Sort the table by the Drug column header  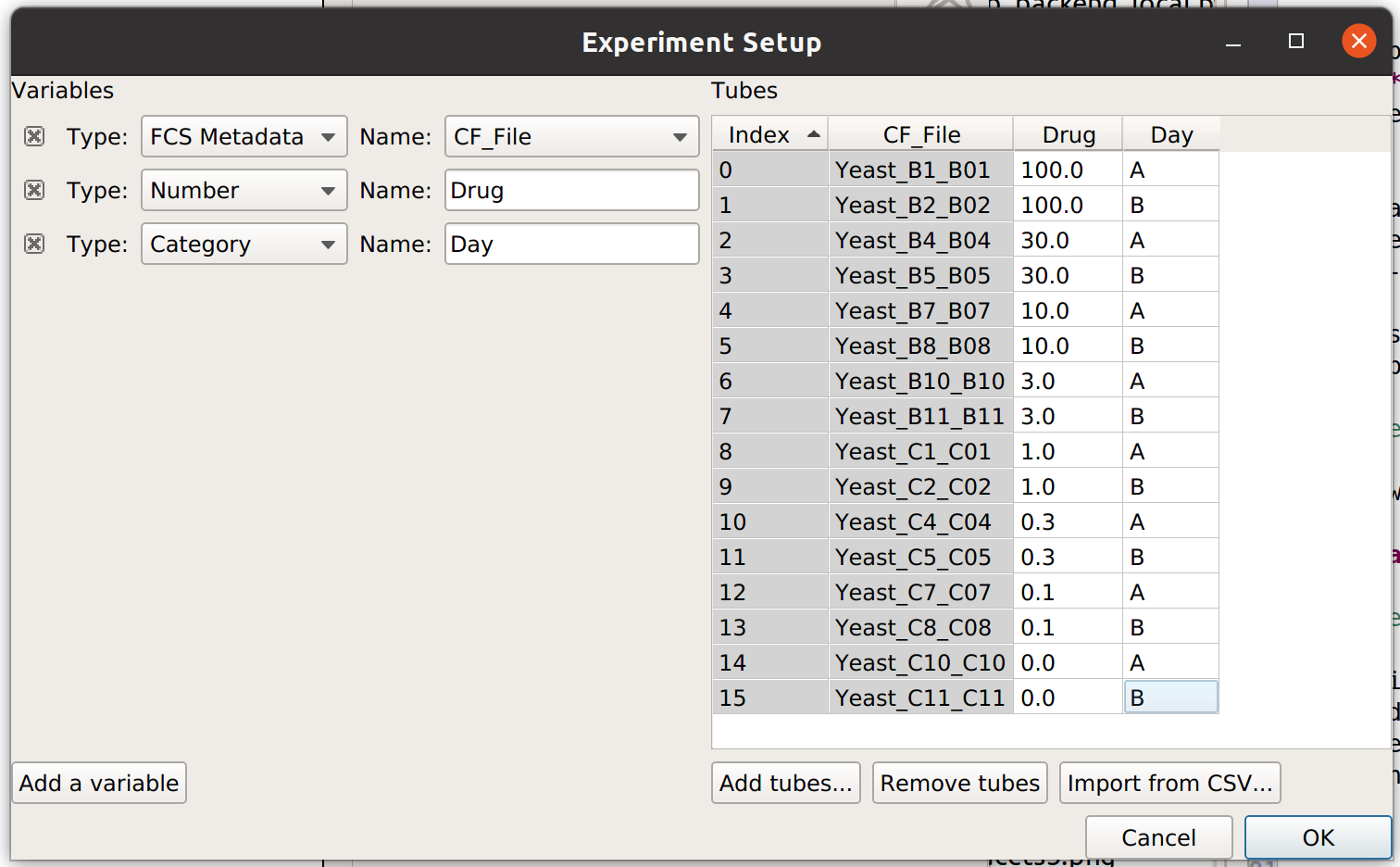pyautogui.click(x=1069, y=134)
